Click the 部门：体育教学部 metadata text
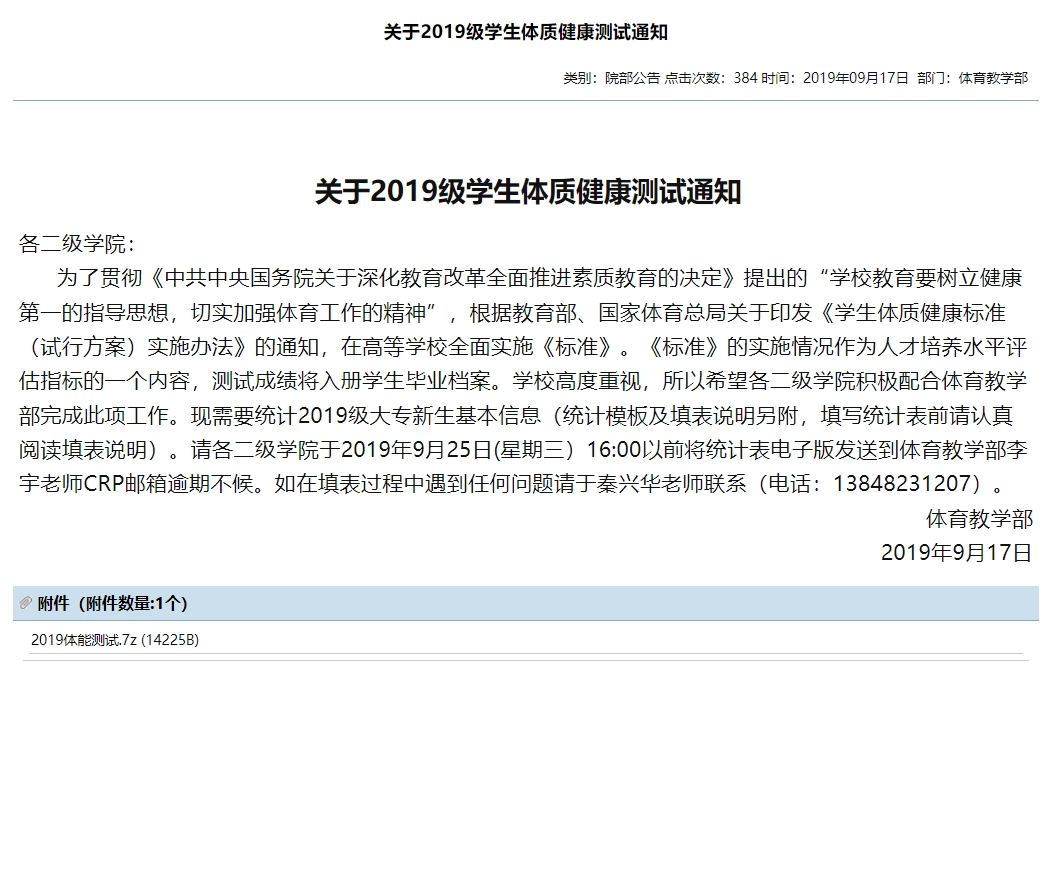The width and height of the screenshot is (1049, 876). click(973, 78)
